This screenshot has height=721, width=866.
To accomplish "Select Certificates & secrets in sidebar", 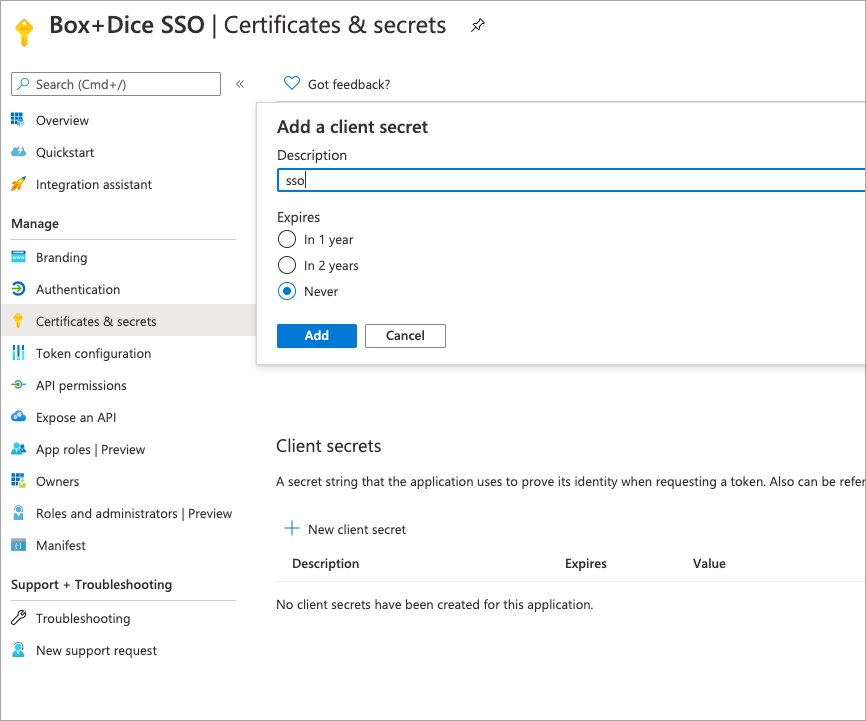I will coord(96,322).
